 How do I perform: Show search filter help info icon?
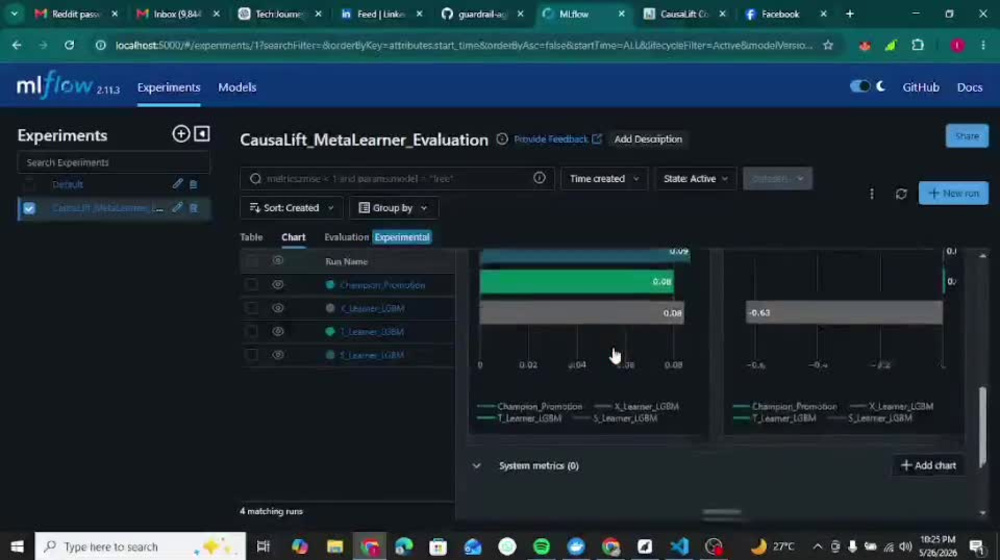540,179
